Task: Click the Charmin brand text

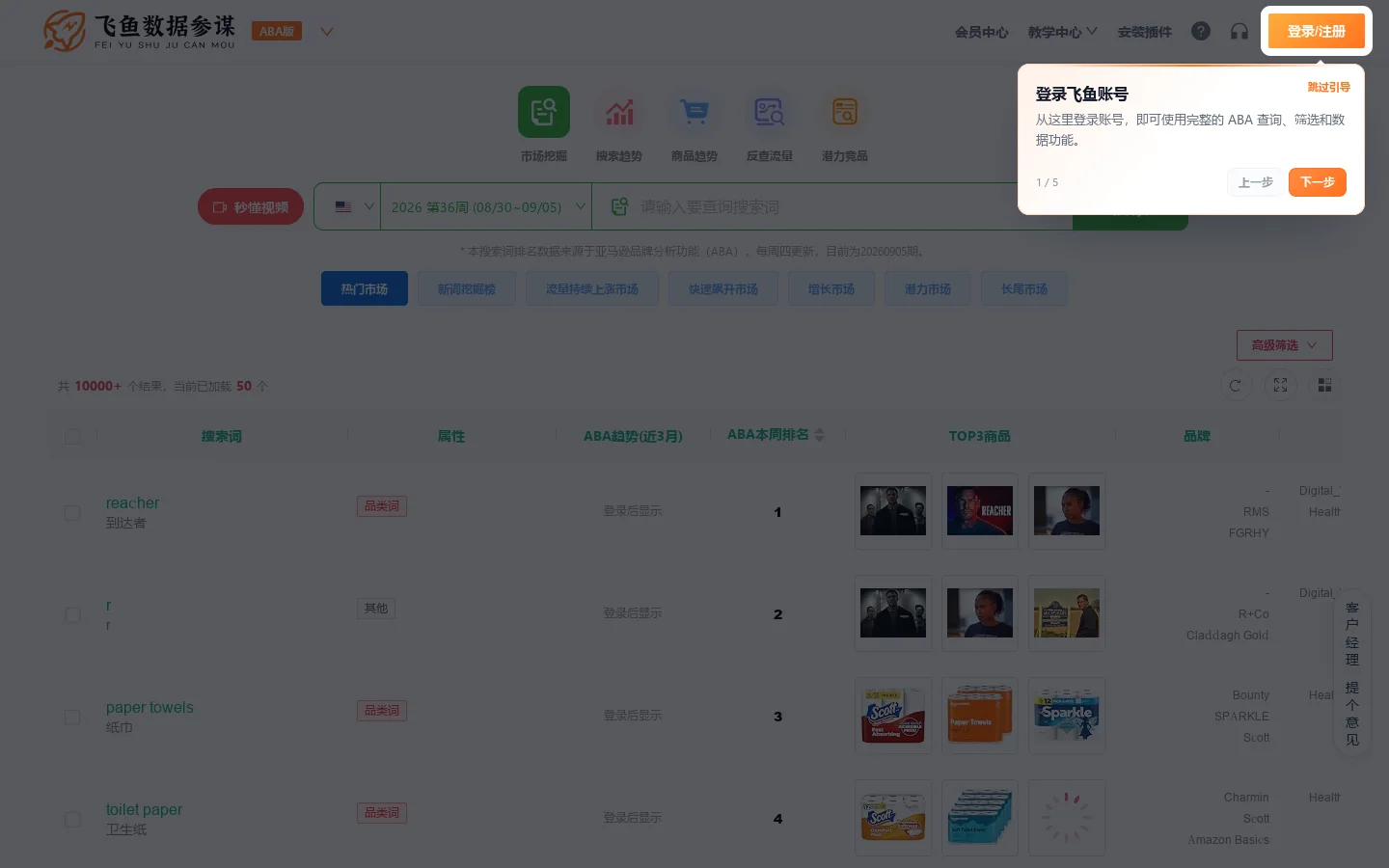Action: tap(1246, 797)
